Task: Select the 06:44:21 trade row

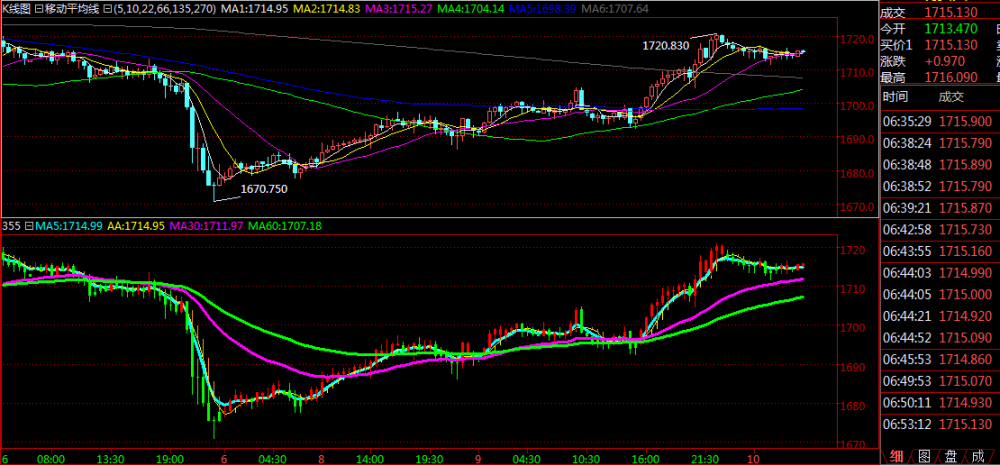Action: point(938,316)
